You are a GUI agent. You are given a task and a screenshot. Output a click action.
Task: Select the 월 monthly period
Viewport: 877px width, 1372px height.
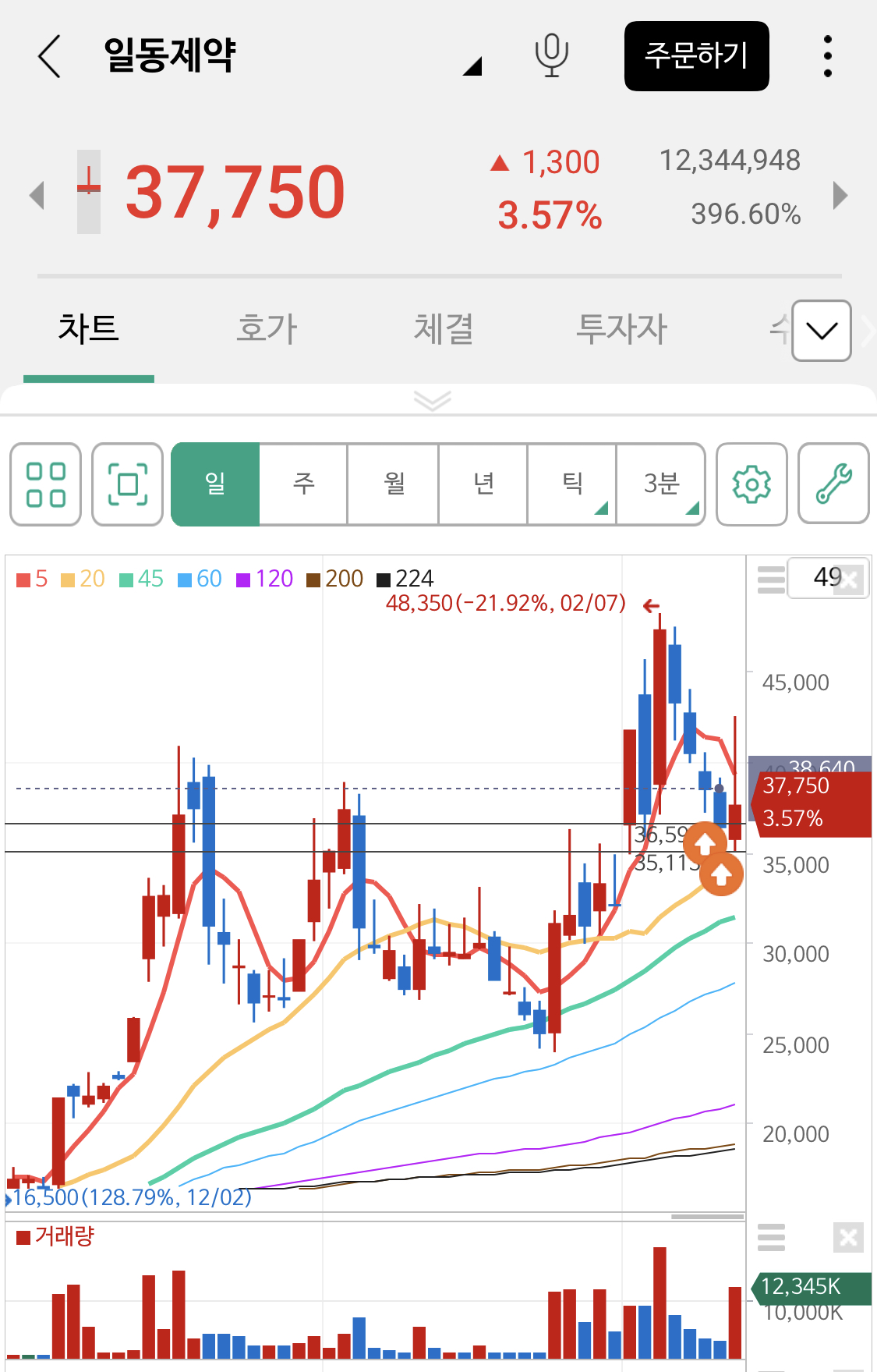[x=394, y=484]
